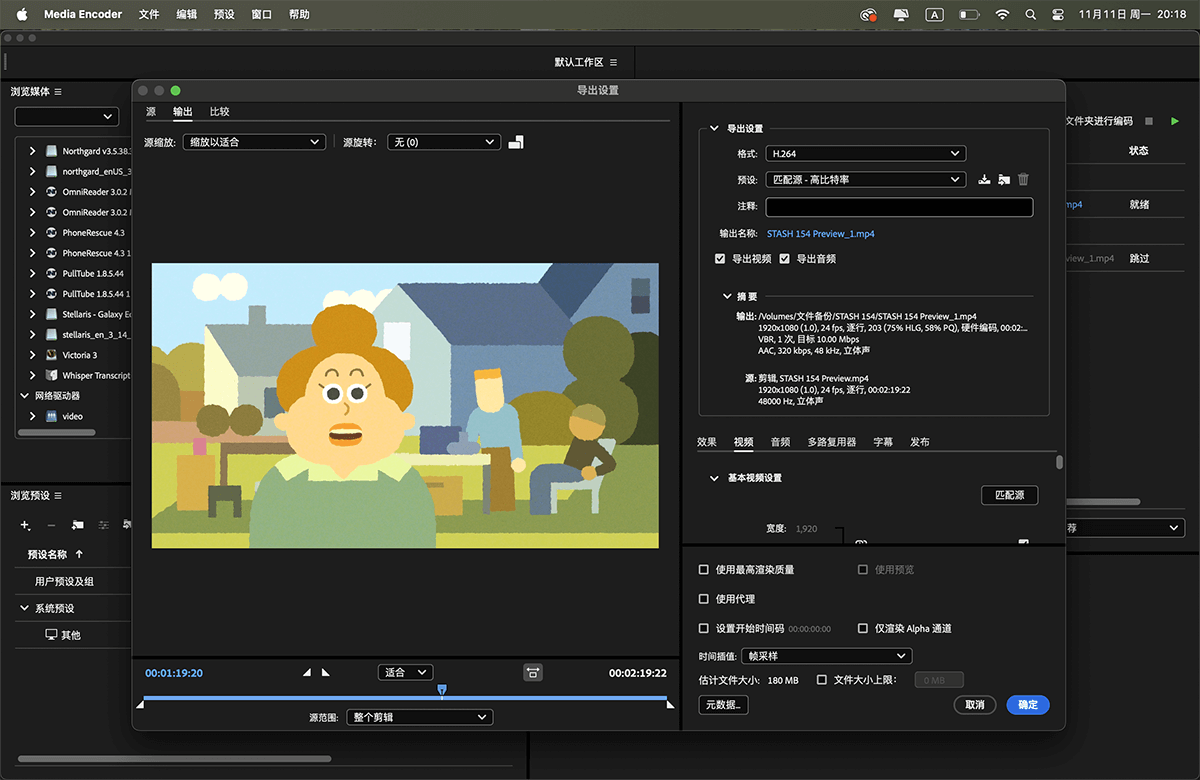Collapse the 导出设置 section
The height and width of the screenshot is (780, 1200).
coord(714,129)
